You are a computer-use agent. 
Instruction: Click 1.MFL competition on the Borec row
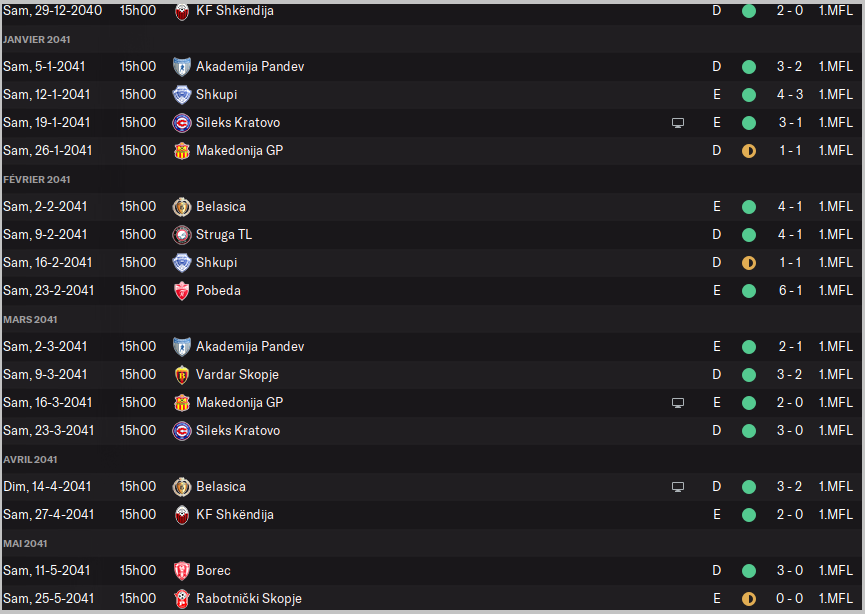click(x=835, y=571)
